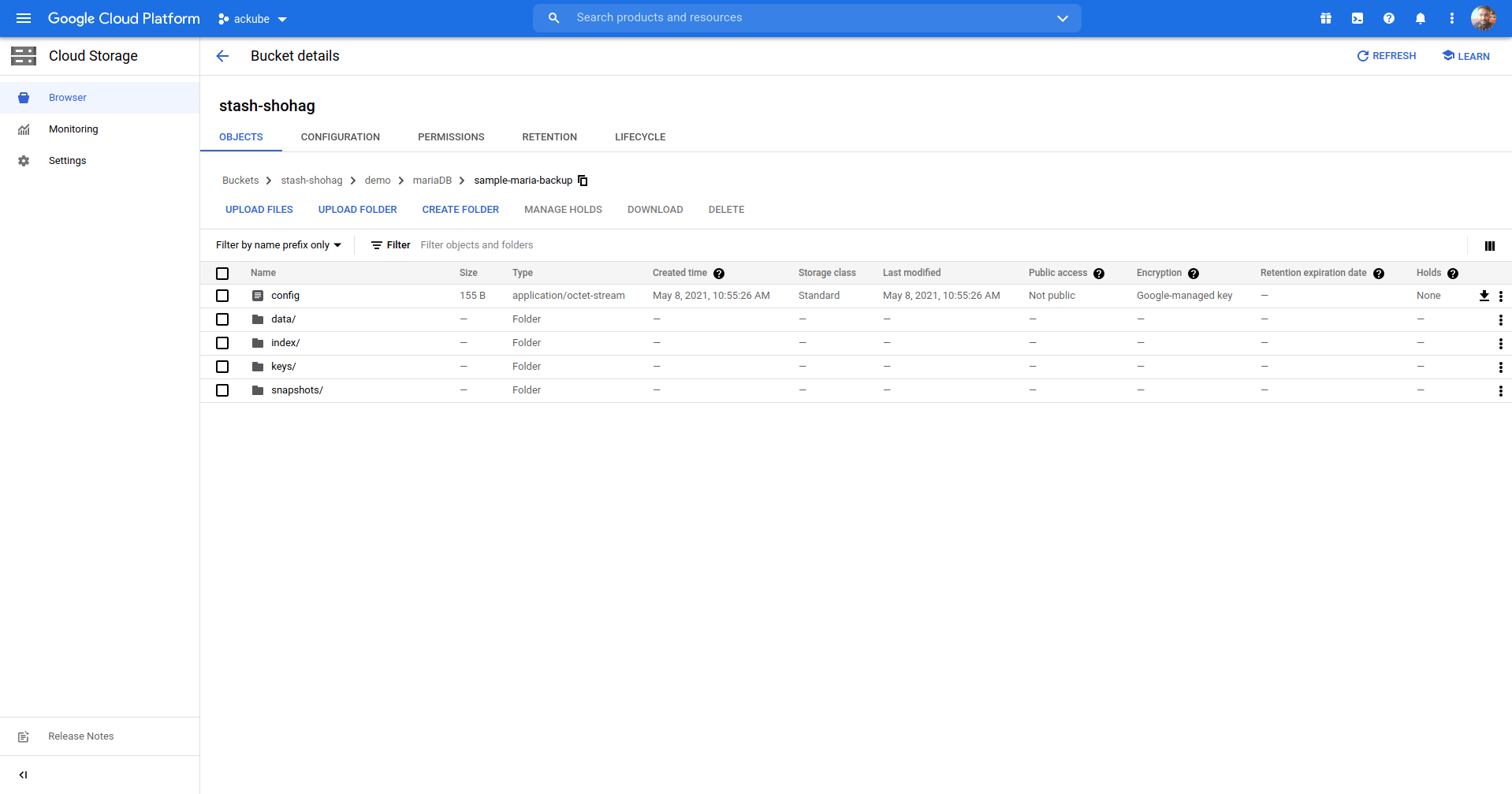
Task: Activate Cloud Shell from the top bar
Action: (x=1357, y=18)
